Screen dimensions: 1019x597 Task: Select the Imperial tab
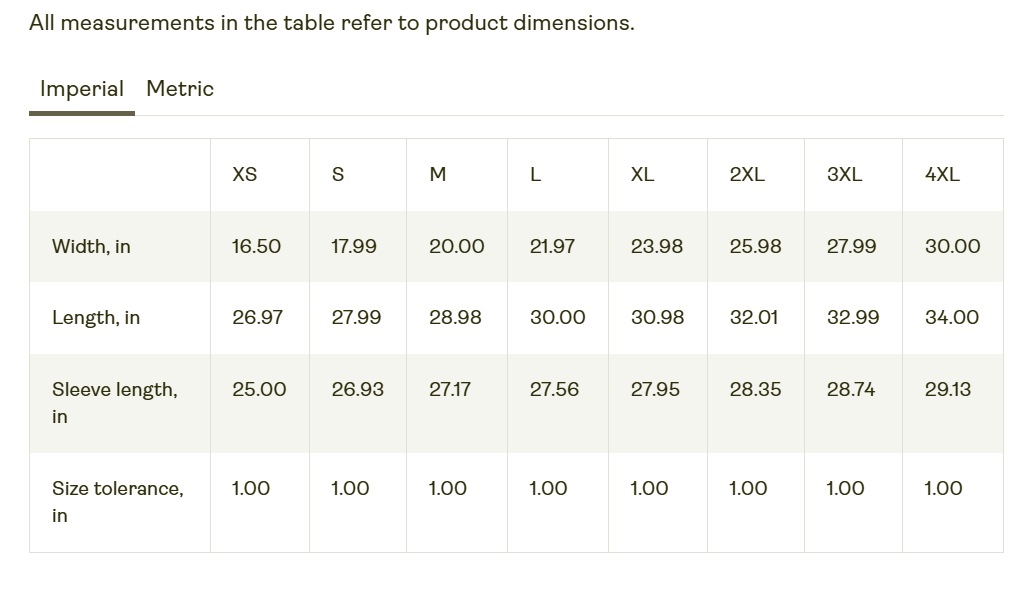pyautogui.click(x=82, y=89)
